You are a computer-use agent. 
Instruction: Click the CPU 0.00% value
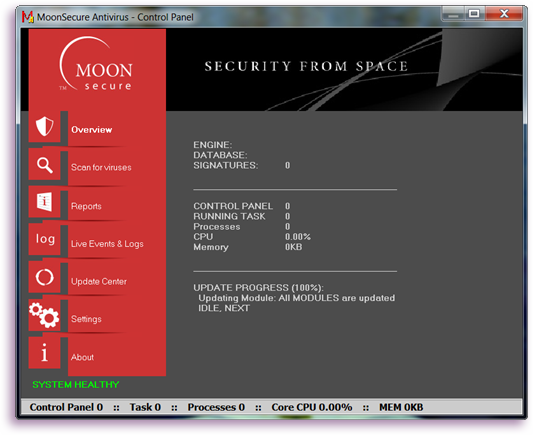pyautogui.click(x=298, y=237)
